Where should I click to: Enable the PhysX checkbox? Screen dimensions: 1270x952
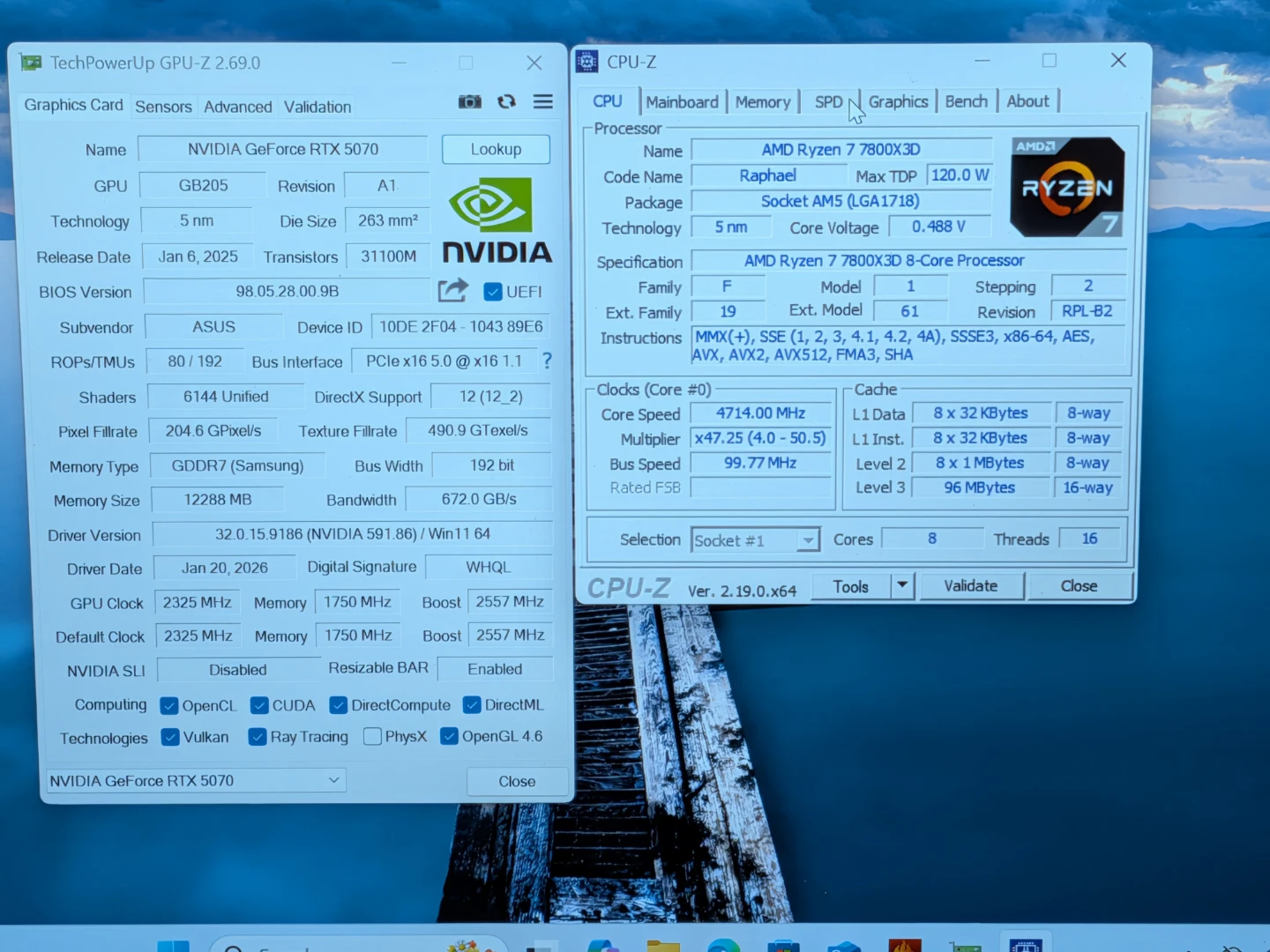372,736
